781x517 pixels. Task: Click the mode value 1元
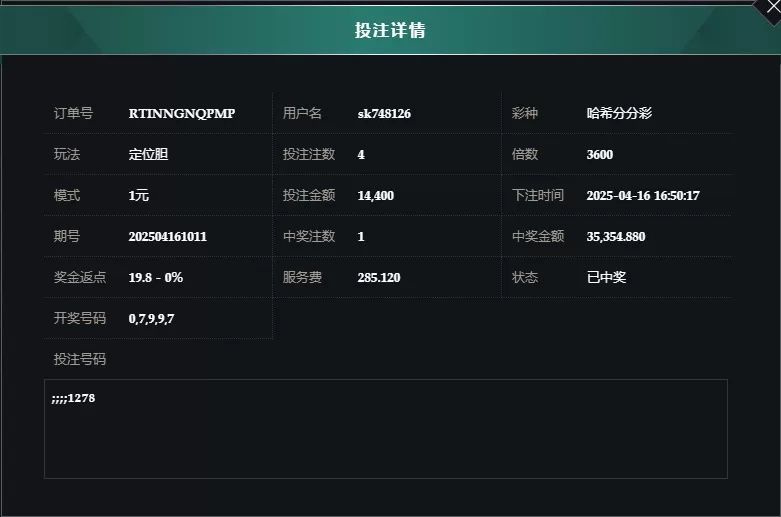[x=139, y=196]
